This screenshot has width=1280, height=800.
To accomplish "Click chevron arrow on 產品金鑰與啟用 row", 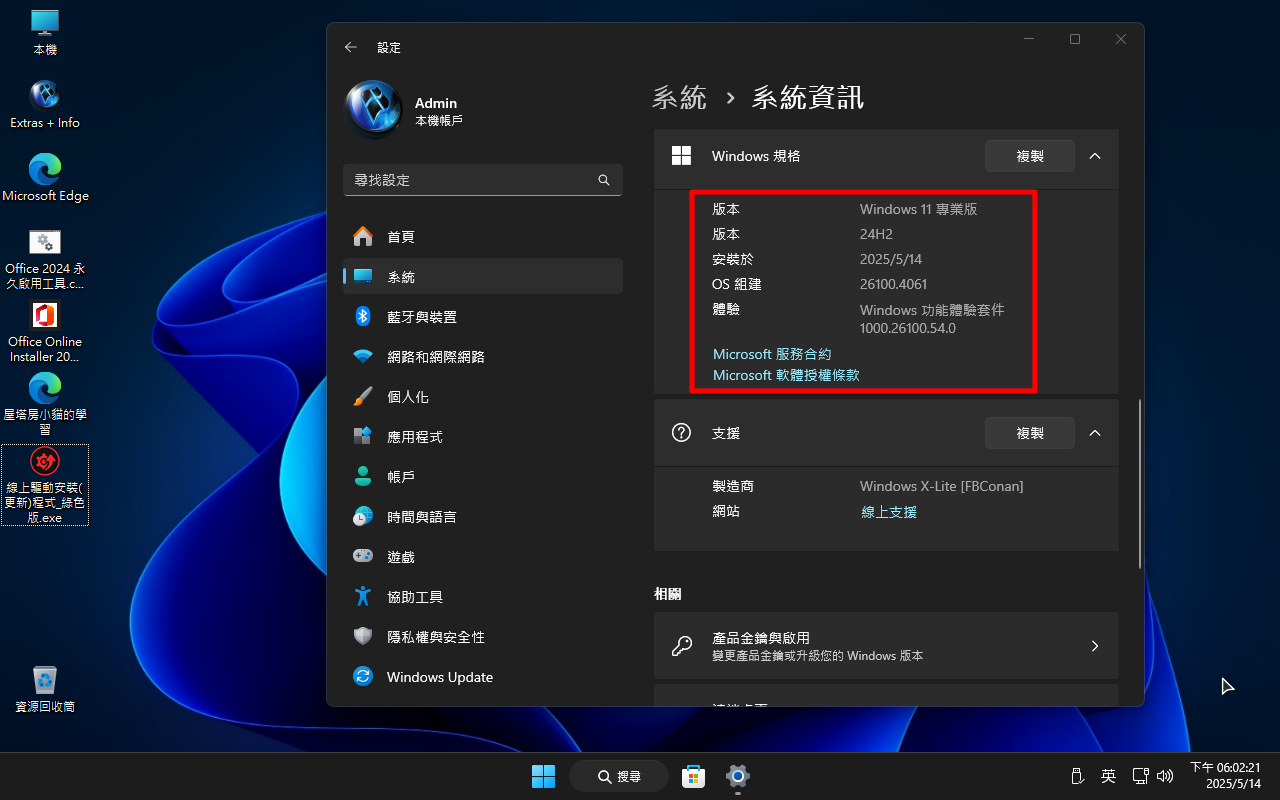I will [1095, 646].
